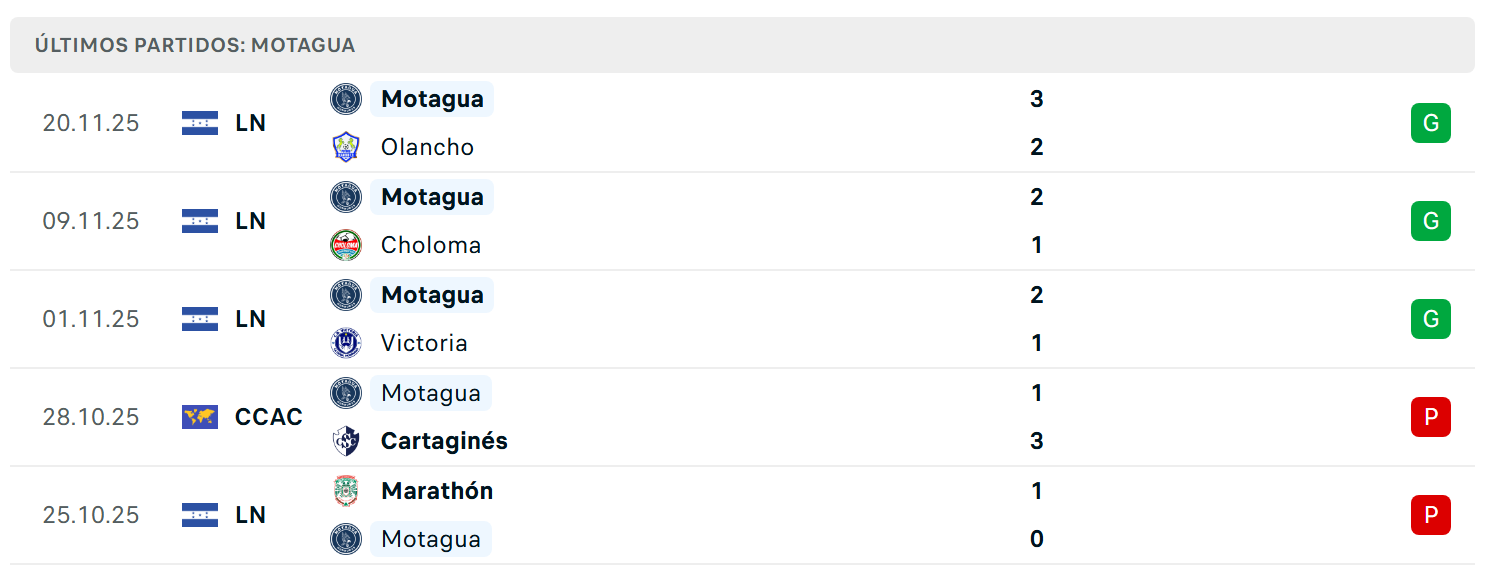Click the green G badge for Olancho match
This screenshot has width=1493, height=579.
pyautogui.click(x=1430, y=123)
